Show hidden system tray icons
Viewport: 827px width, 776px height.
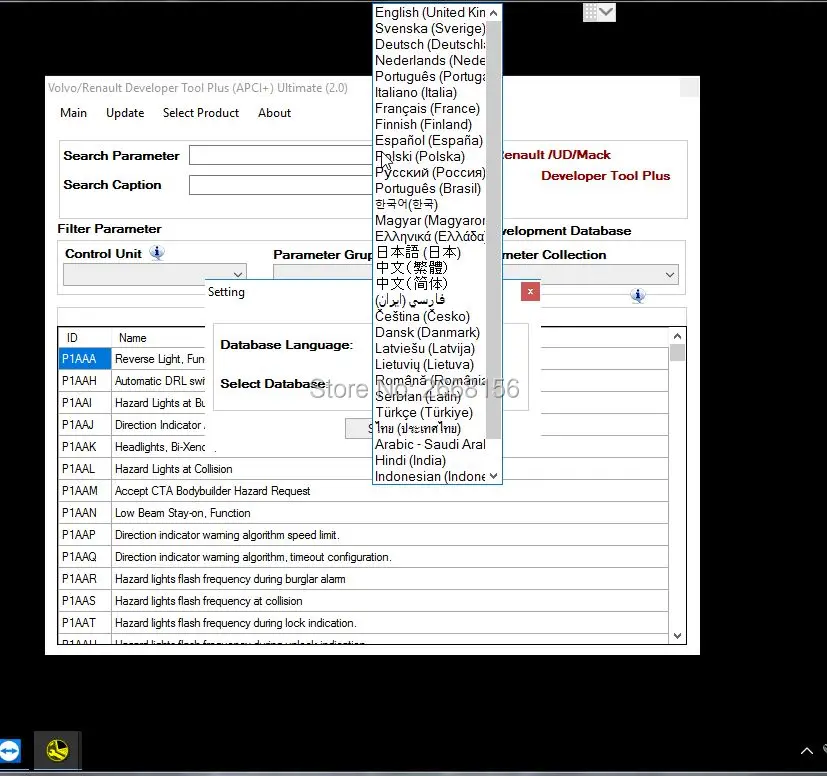coord(806,751)
